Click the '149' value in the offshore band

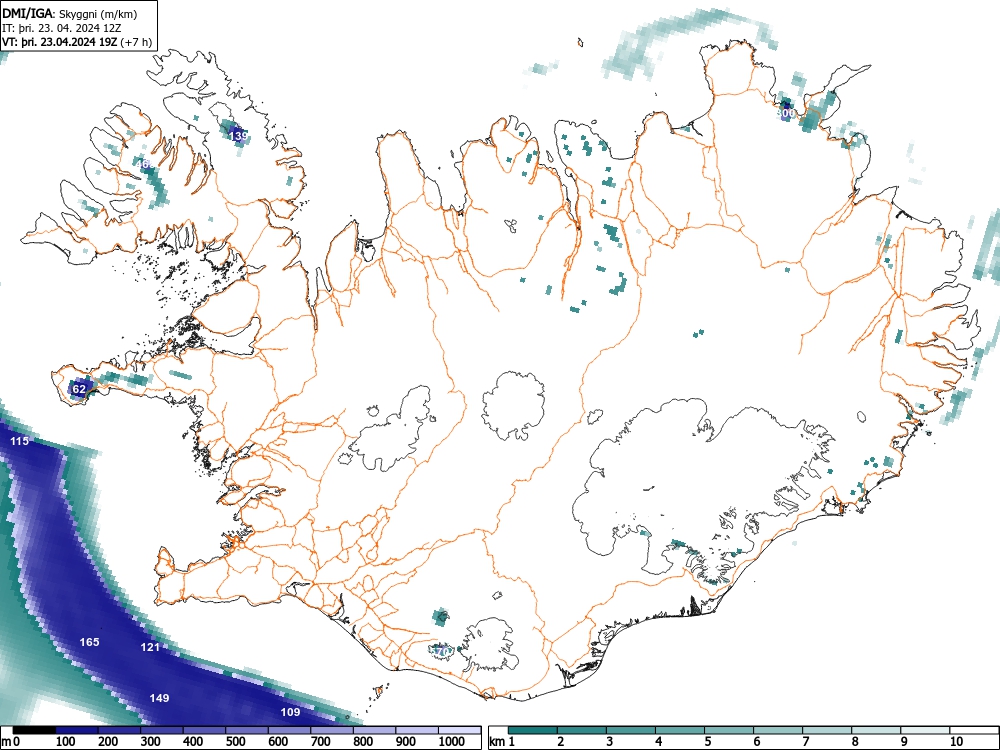[x=159, y=698]
